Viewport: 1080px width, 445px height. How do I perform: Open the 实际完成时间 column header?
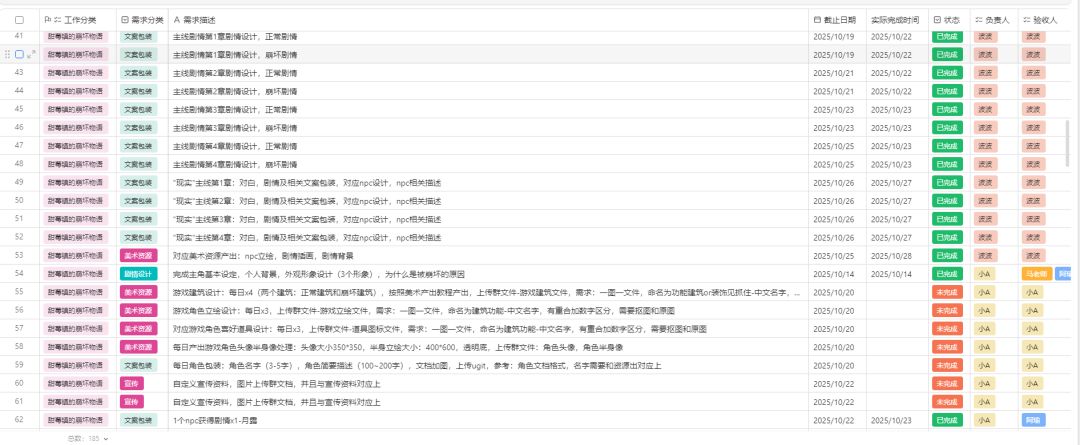point(895,21)
